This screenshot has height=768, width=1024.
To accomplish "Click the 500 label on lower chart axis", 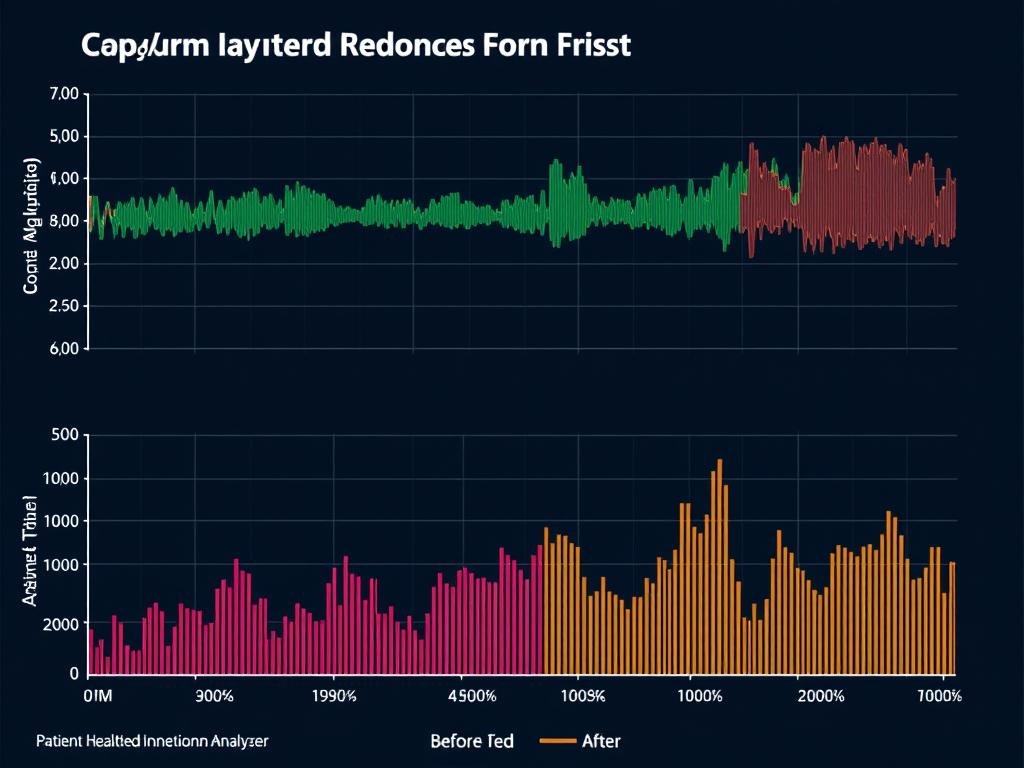I will tap(63, 435).
